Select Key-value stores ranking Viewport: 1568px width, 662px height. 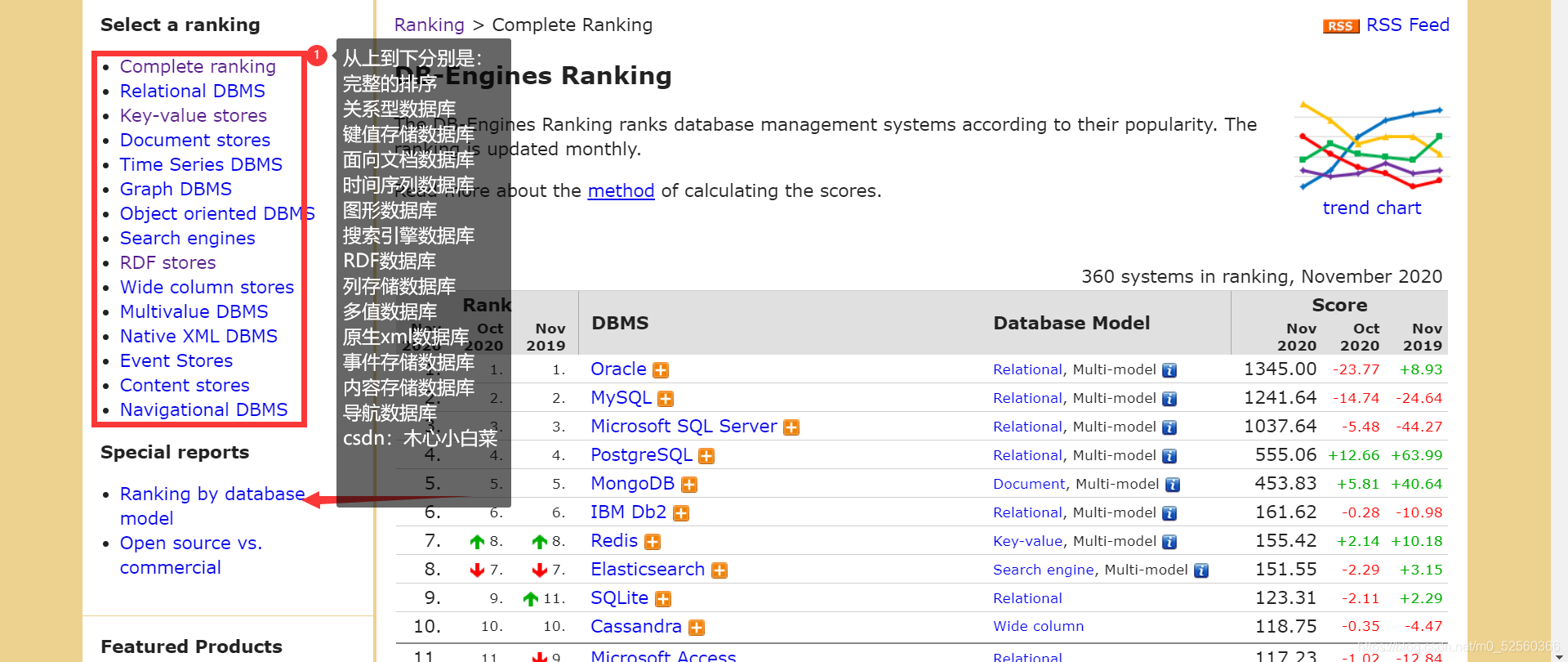(x=194, y=115)
